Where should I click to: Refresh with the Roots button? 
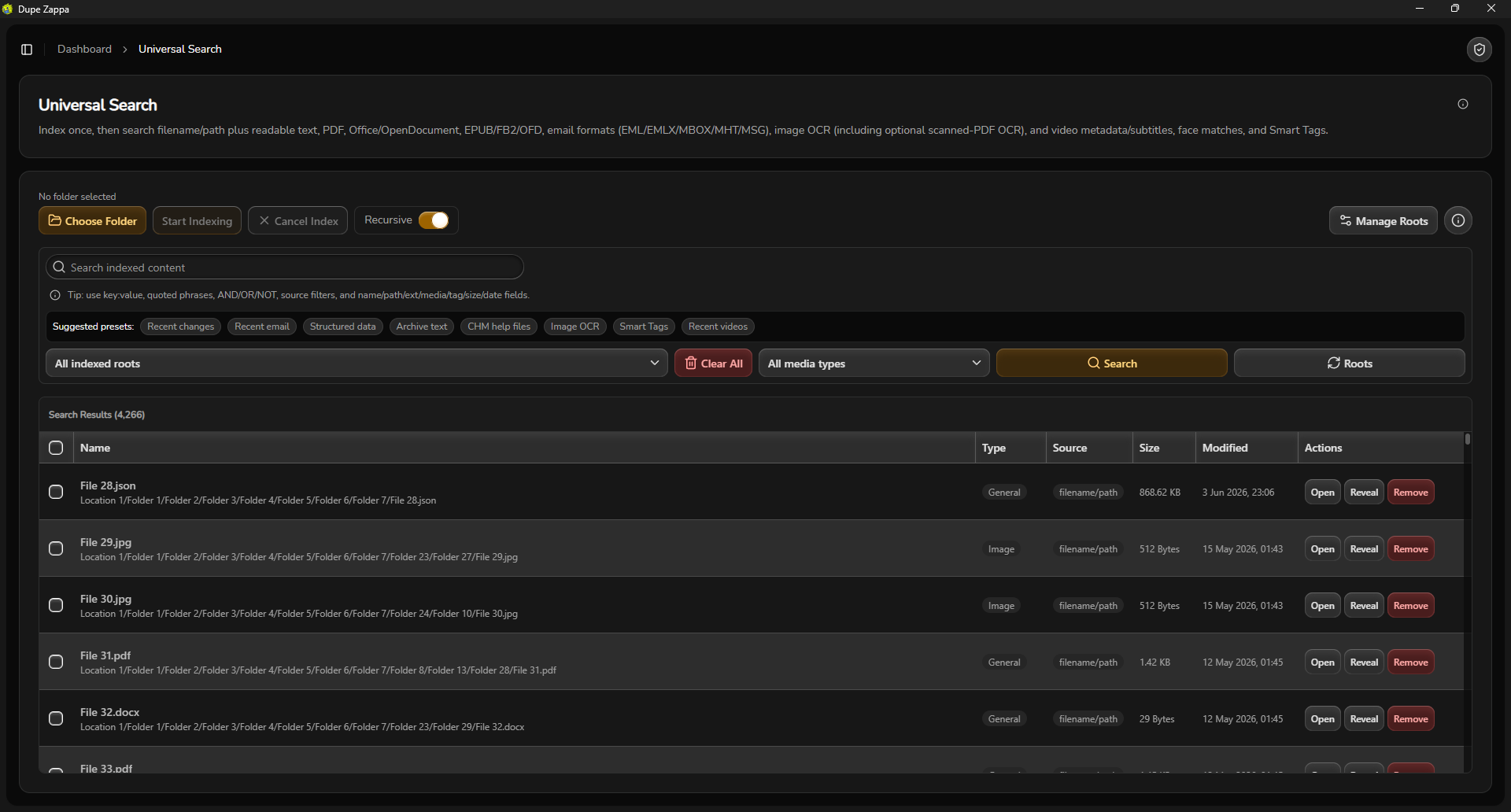click(1350, 364)
